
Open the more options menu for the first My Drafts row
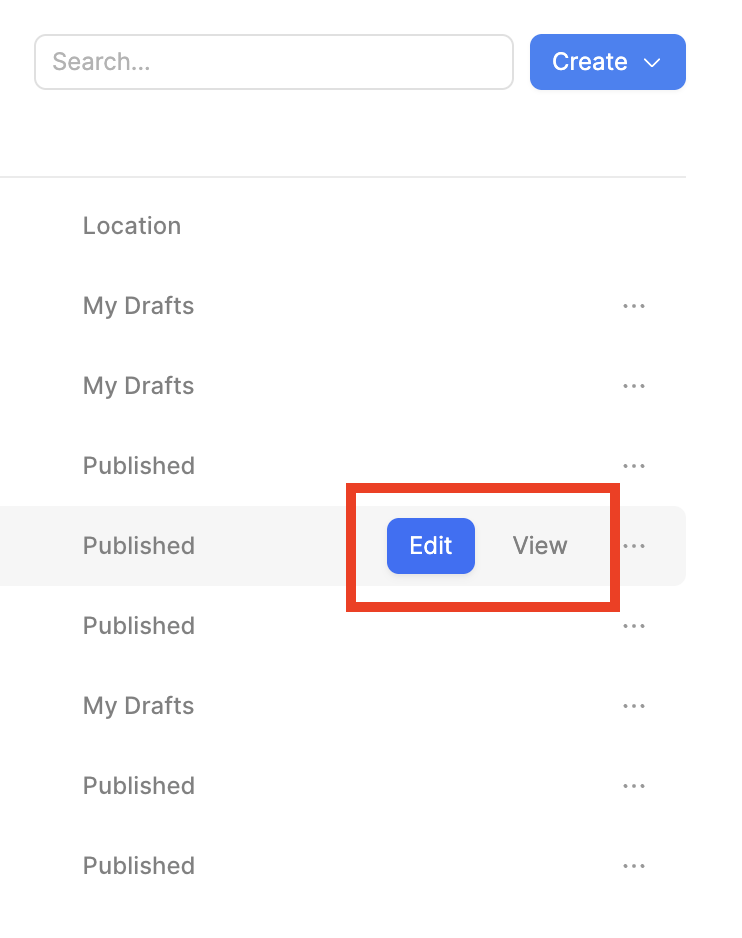click(x=634, y=306)
